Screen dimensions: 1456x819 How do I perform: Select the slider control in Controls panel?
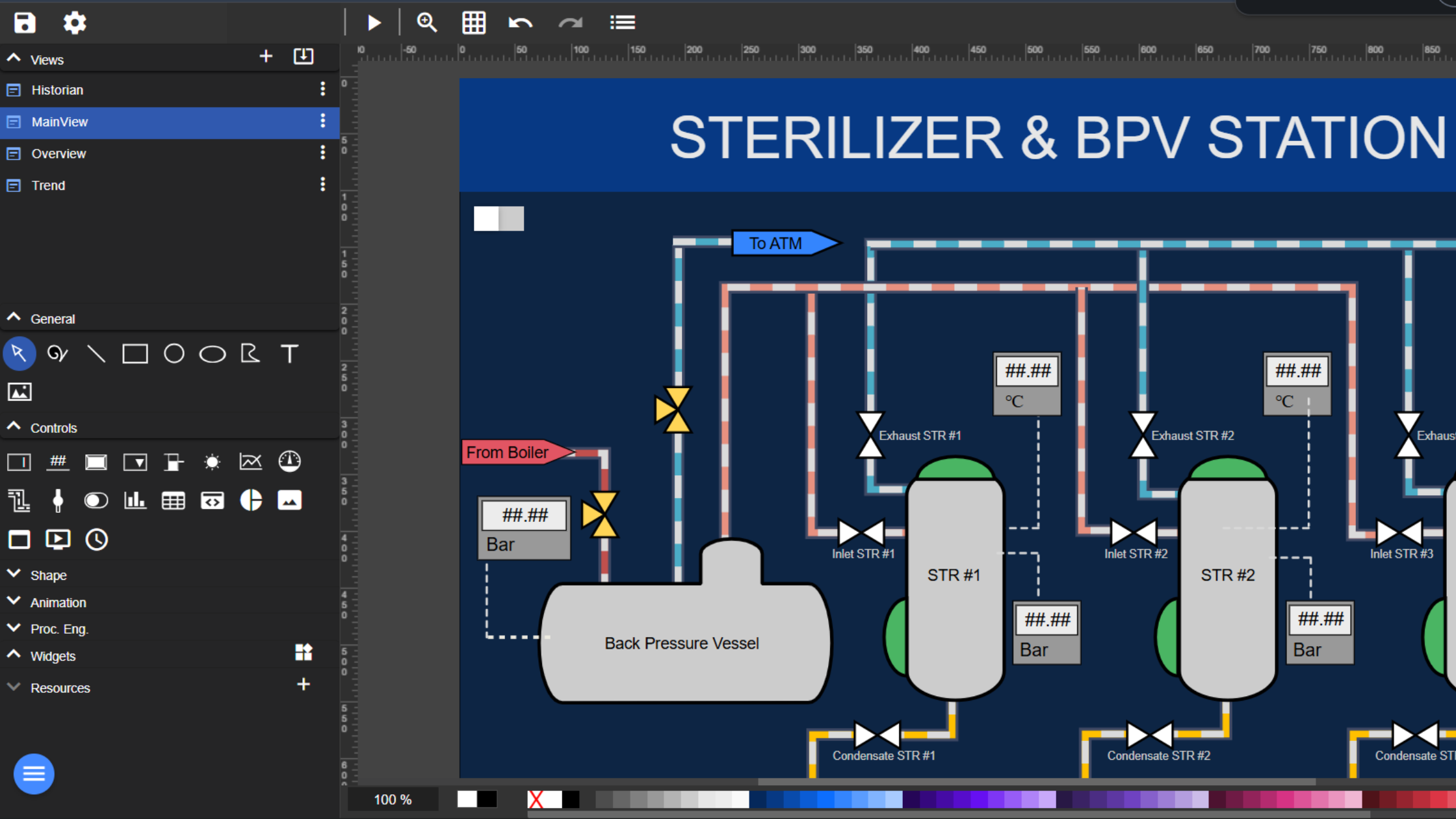[x=58, y=500]
